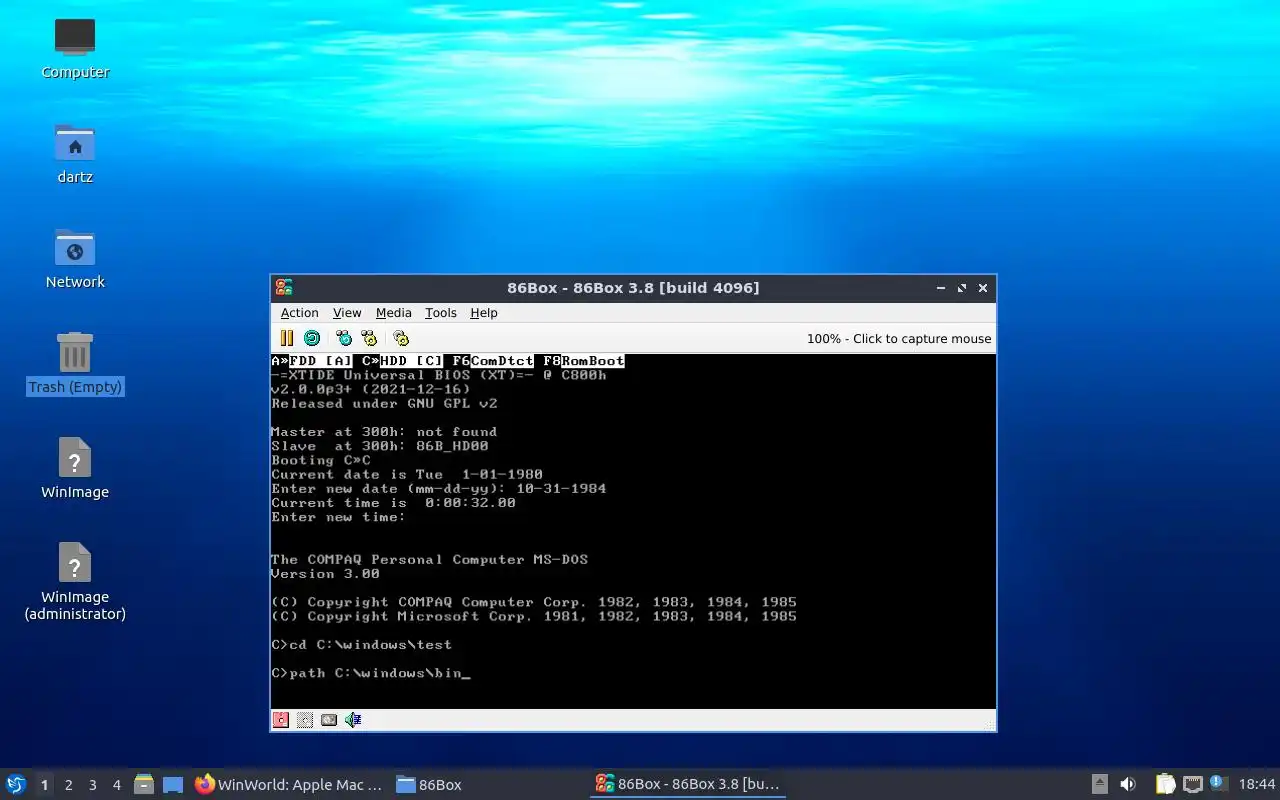1280x800 pixels.
Task: Maximize the 86Box window
Action: [x=962, y=288]
